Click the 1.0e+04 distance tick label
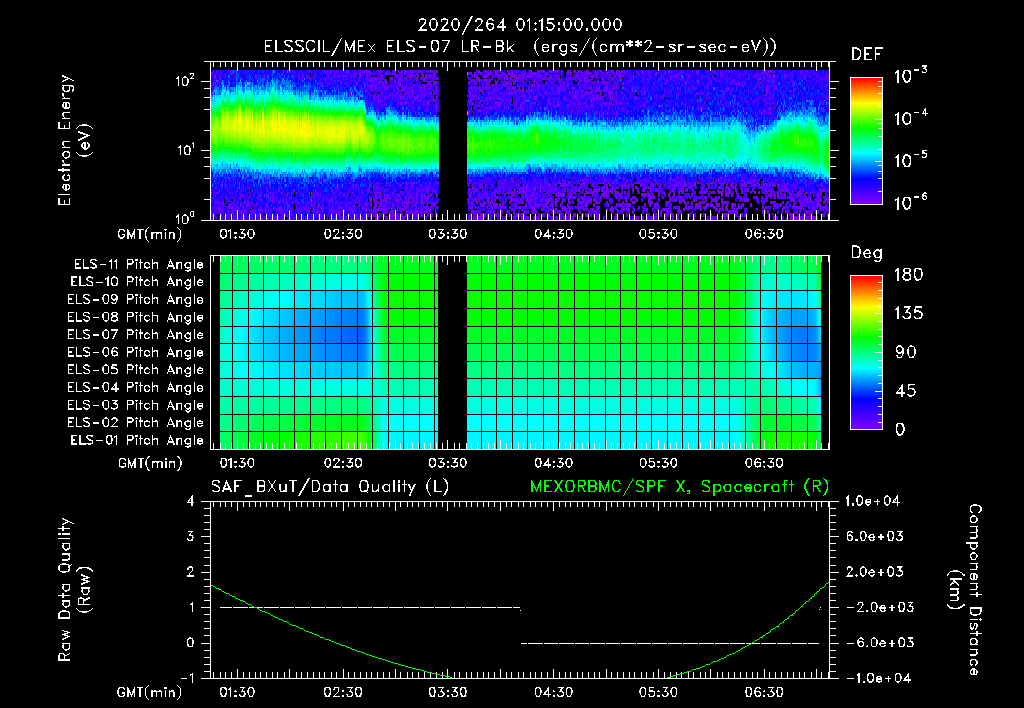The image size is (1024, 708). (x=872, y=501)
